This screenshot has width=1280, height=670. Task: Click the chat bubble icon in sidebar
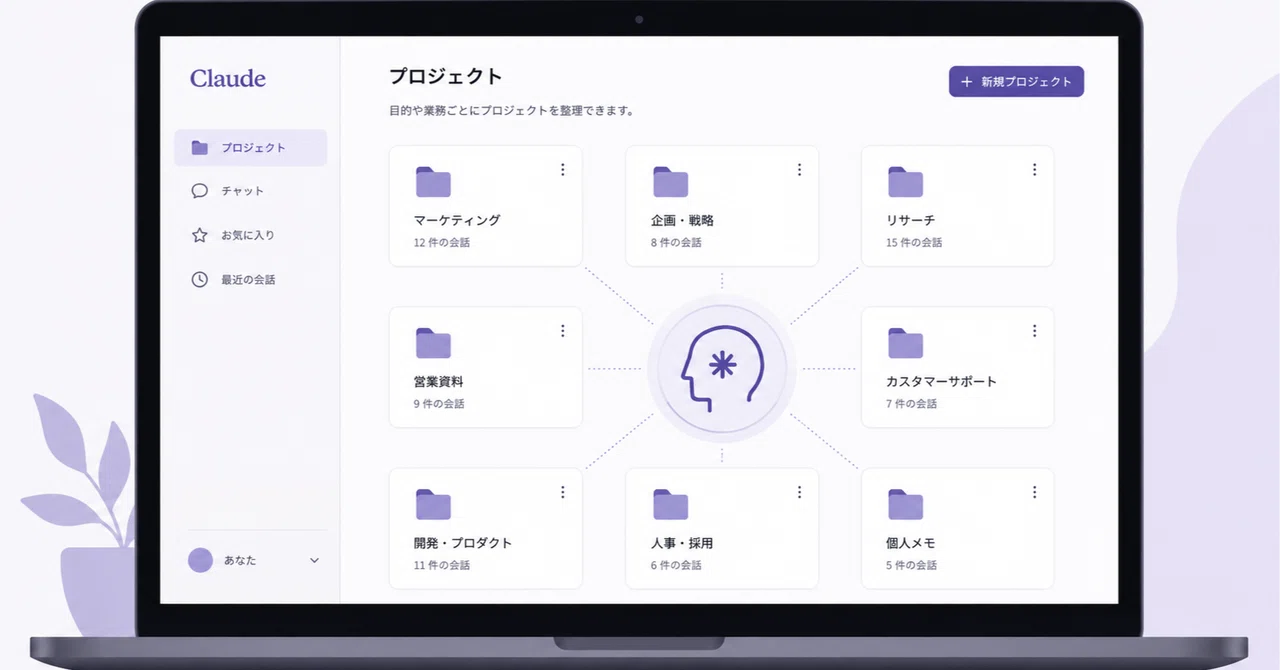pyautogui.click(x=200, y=191)
